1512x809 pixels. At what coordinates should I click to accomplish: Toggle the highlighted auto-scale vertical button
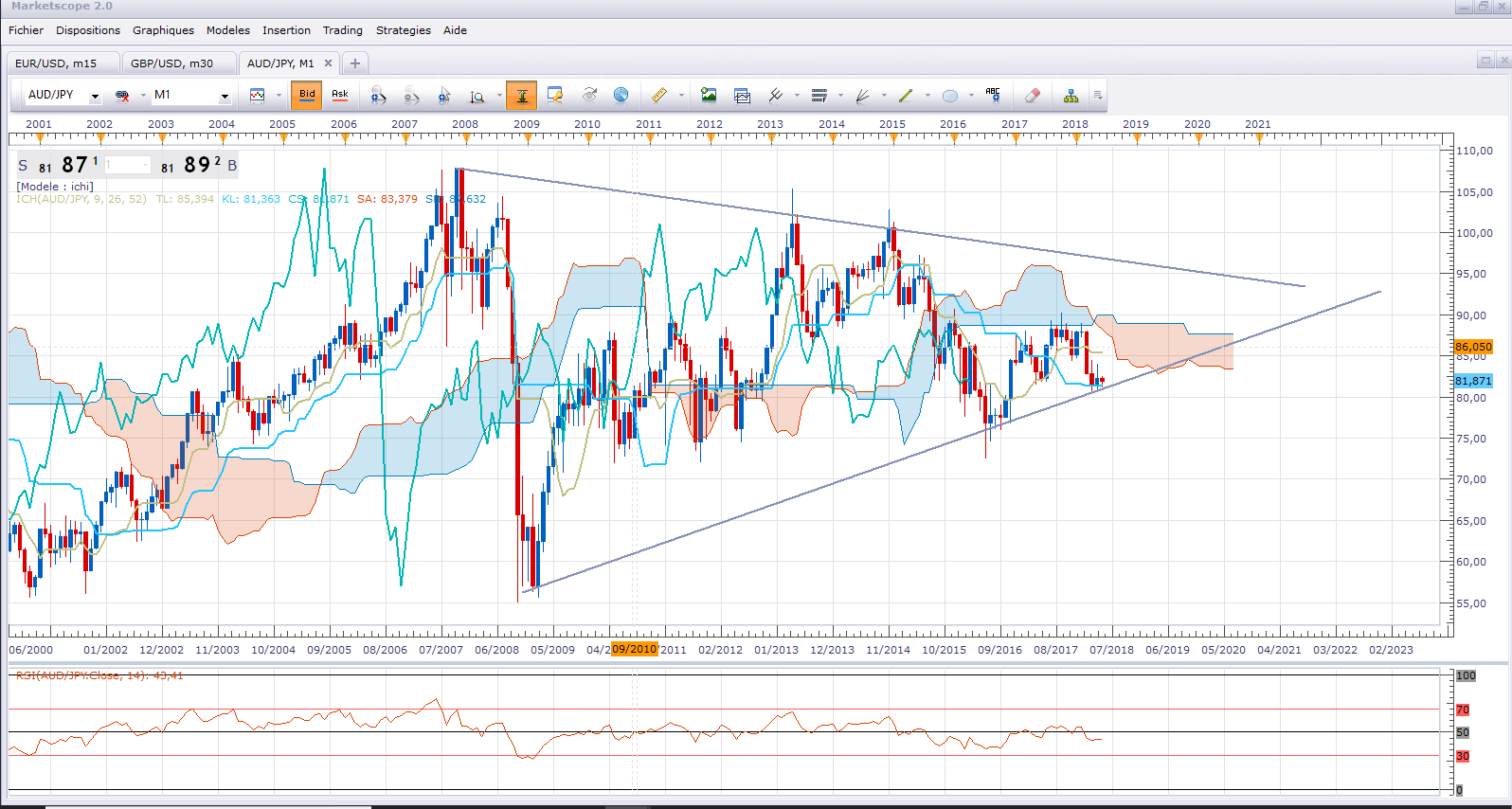[x=521, y=96]
